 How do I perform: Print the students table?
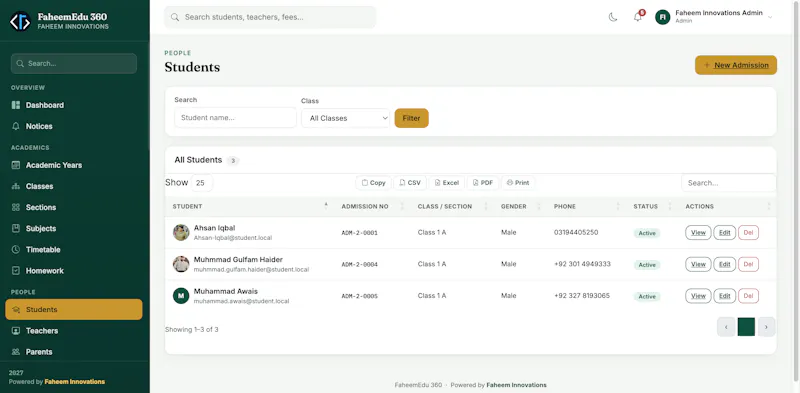point(518,183)
